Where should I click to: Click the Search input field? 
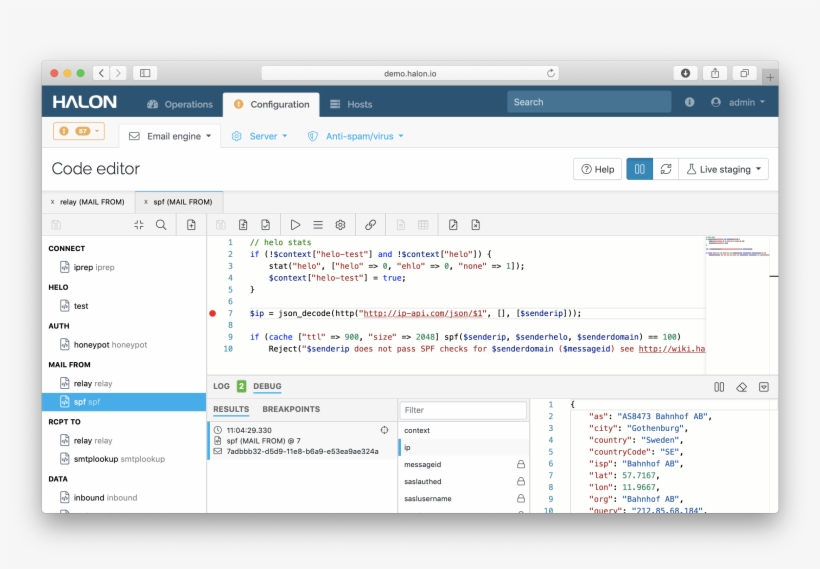589,102
